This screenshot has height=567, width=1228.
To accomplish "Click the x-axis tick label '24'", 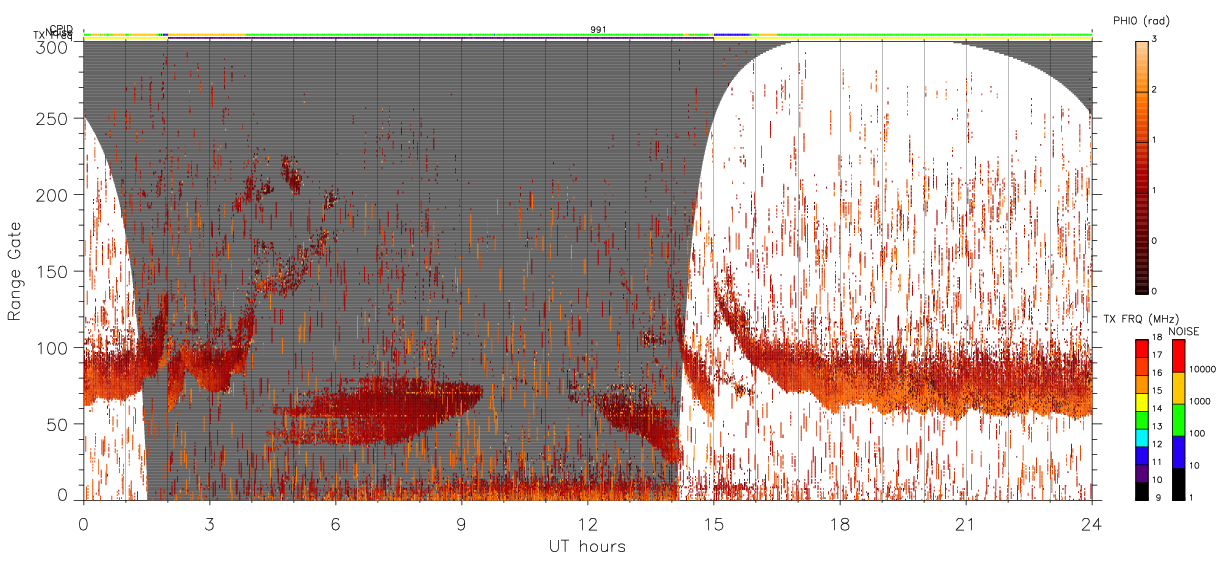I will tap(1091, 524).
